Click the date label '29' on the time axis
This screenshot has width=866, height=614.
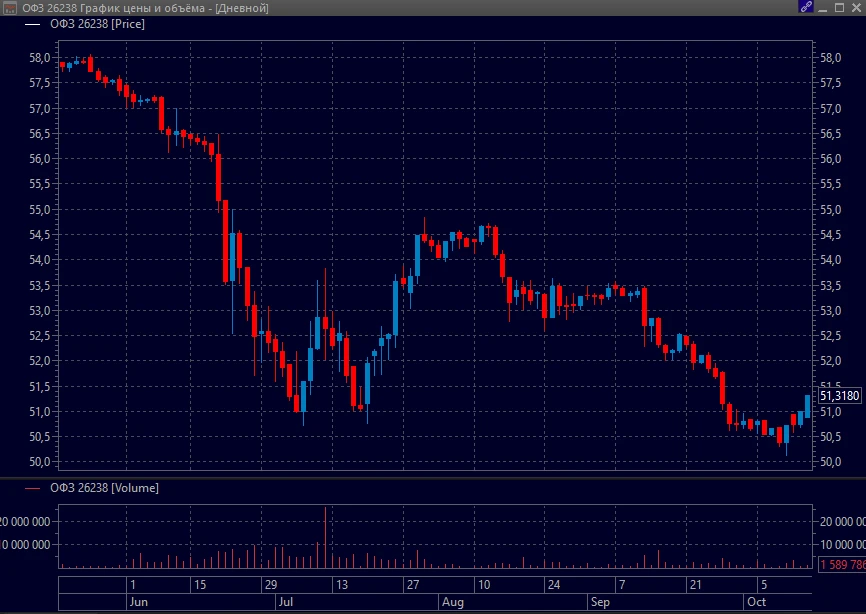(271, 585)
